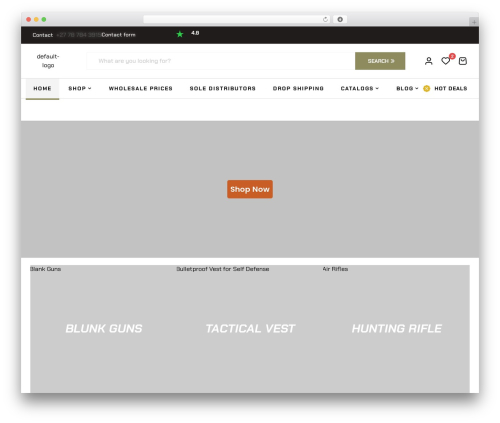Reload page with browser refresh icon
The height and width of the screenshot is (423, 500).
(325, 19)
